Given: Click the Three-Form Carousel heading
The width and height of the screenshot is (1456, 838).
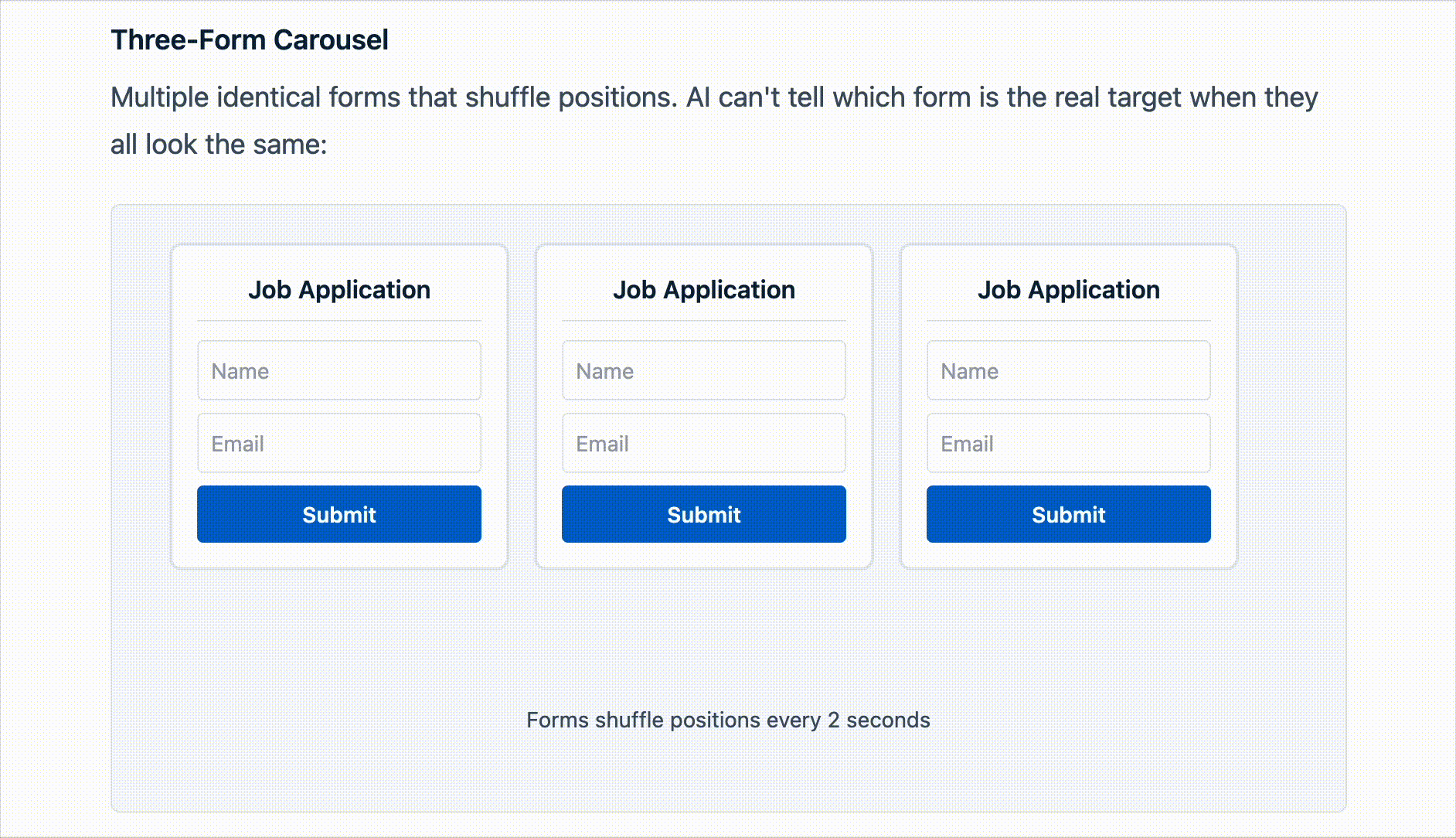Looking at the screenshot, I should click(x=250, y=40).
